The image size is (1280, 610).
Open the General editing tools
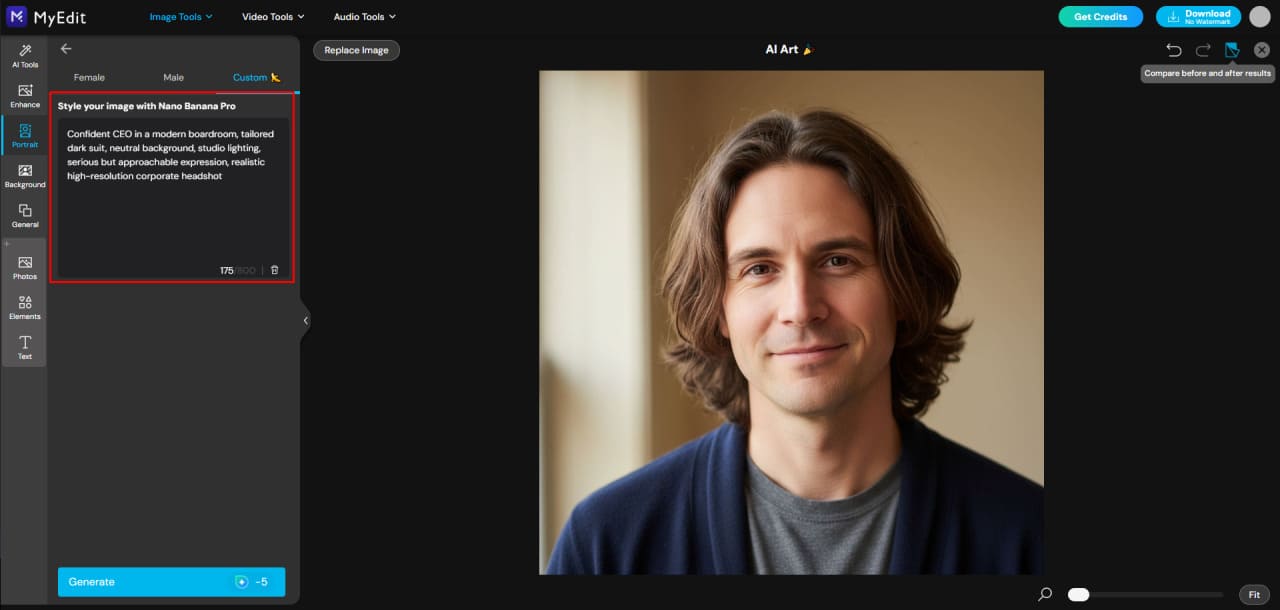coord(24,216)
